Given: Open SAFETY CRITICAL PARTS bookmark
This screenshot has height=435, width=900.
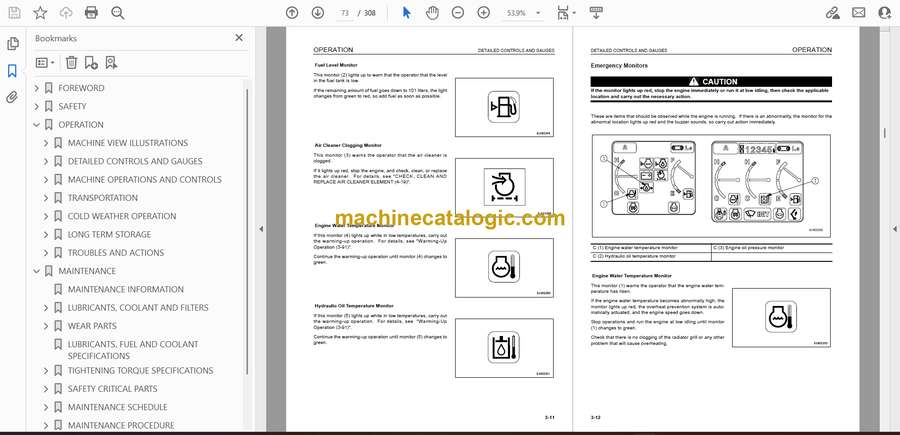Looking at the screenshot, I should 112,389.
